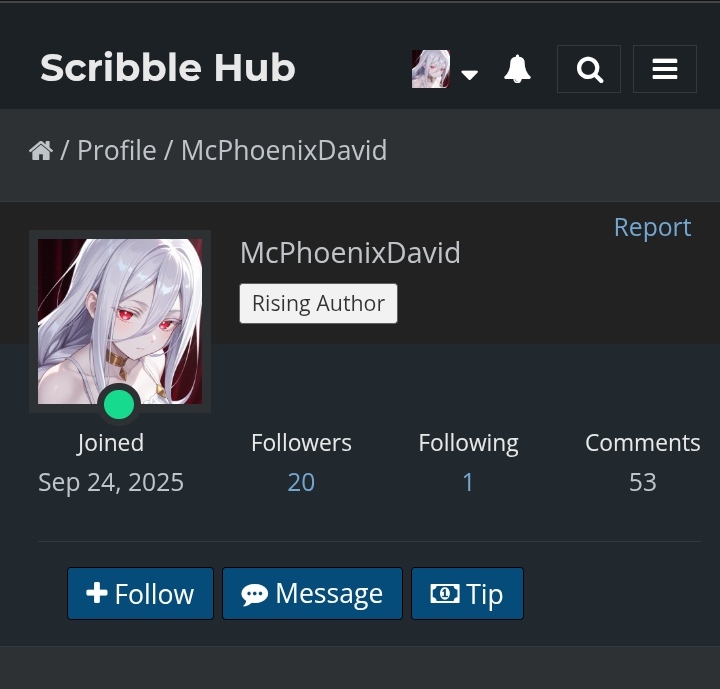The image size is (720, 689).
Task: Expand the account dropdown arrow
Action: [469, 74]
